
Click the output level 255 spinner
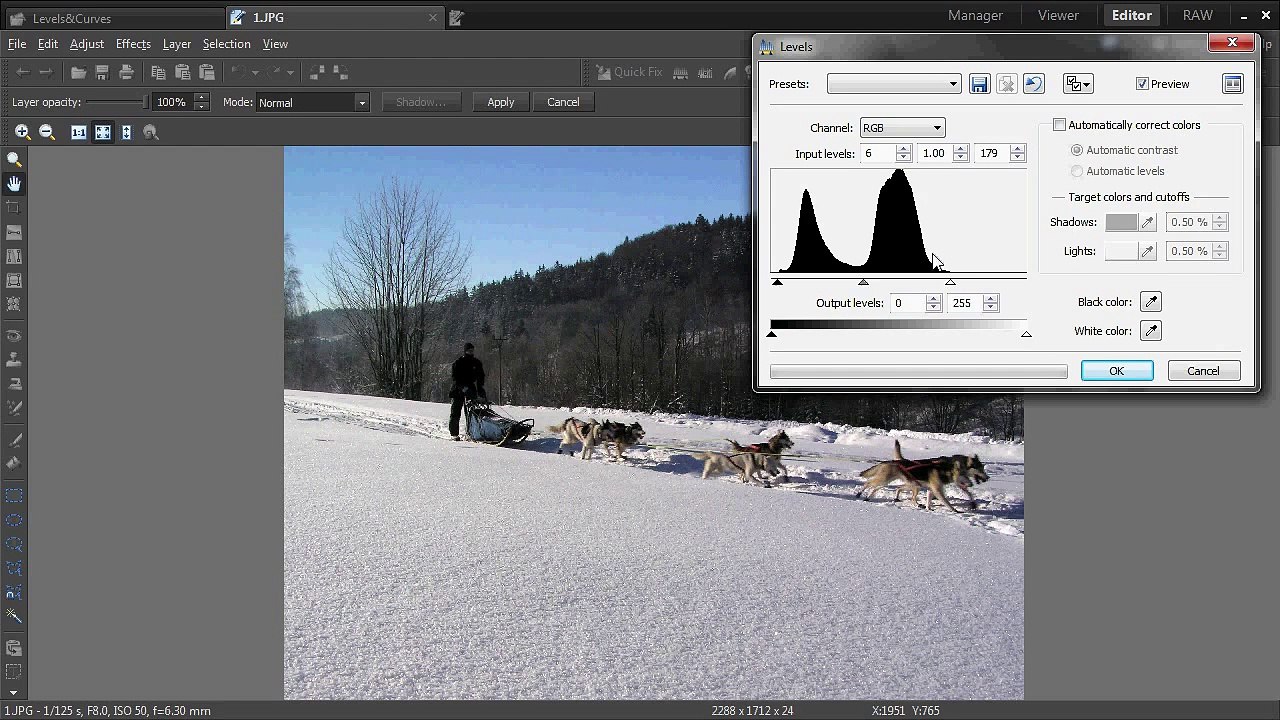[x=991, y=303]
